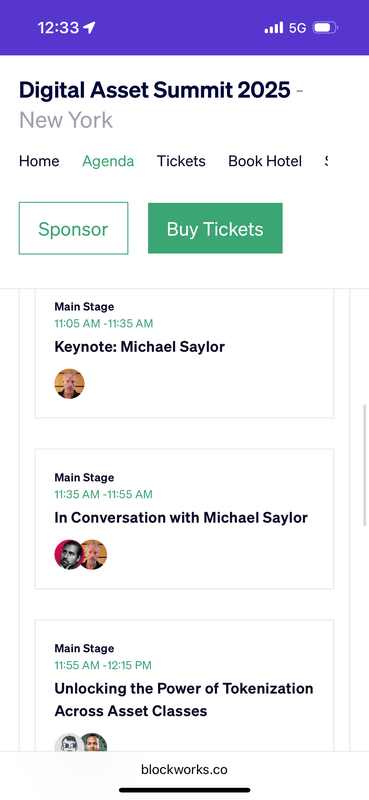Tap the Michael Saylor keynote speaker avatar
Screen dimensions: 369x800
click(69, 384)
